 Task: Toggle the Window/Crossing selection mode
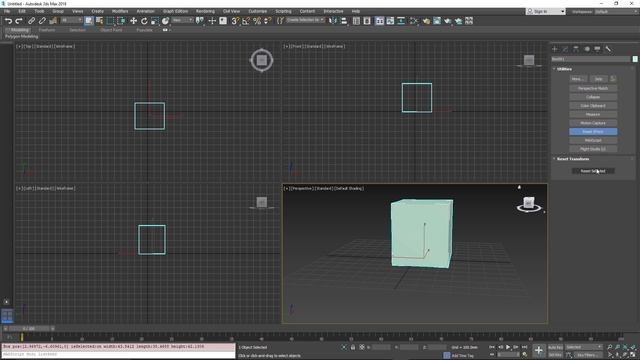[121, 21]
